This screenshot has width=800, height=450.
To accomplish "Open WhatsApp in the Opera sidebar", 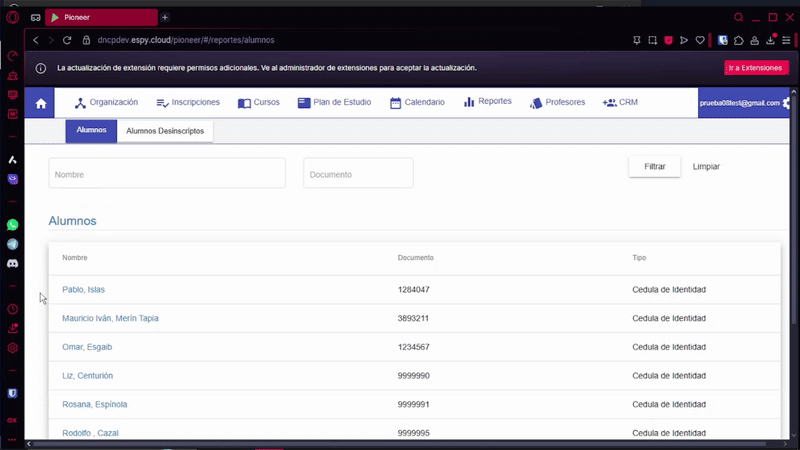I will tap(13, 225).
